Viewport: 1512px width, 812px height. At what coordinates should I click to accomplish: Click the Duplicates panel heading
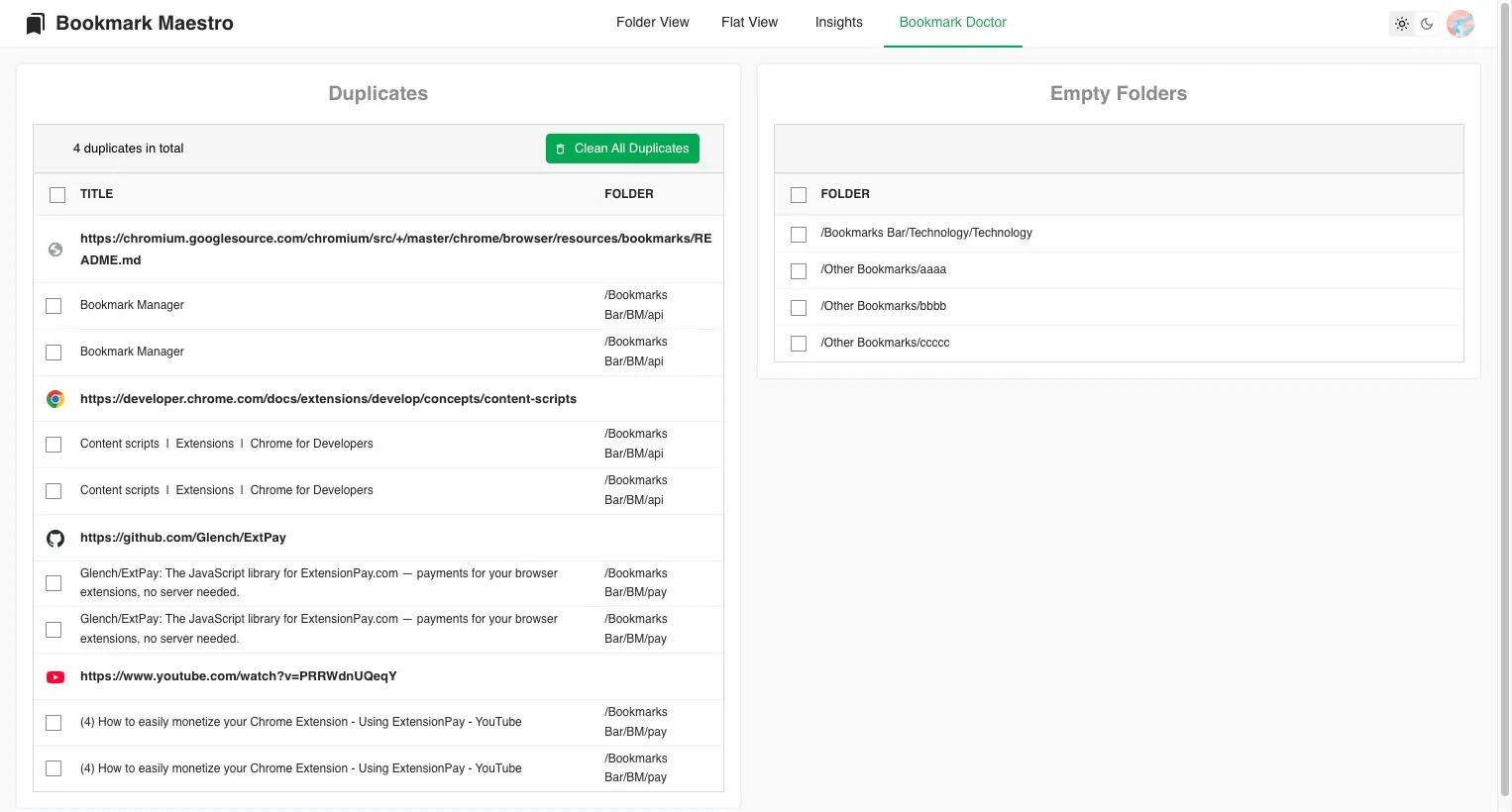tap(378, 93)
